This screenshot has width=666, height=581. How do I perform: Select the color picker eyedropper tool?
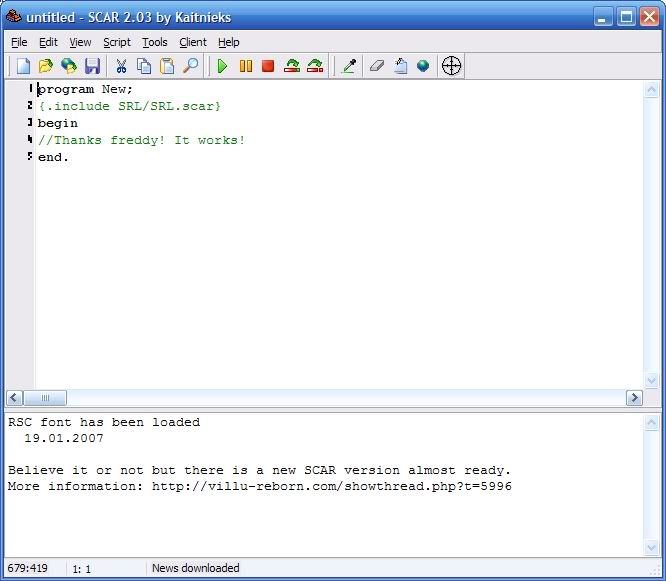click(x=349, y=66)
